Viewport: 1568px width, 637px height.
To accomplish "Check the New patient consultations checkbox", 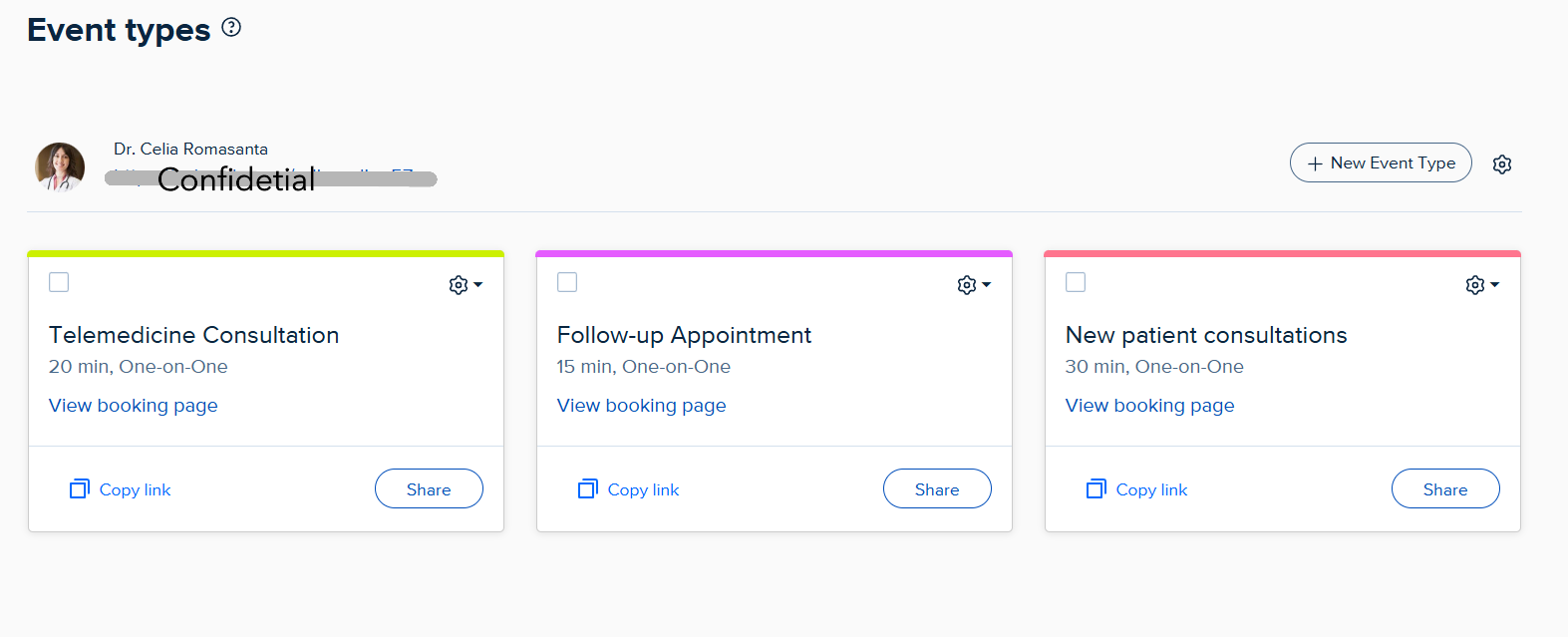I will (x=1076, y=282).
